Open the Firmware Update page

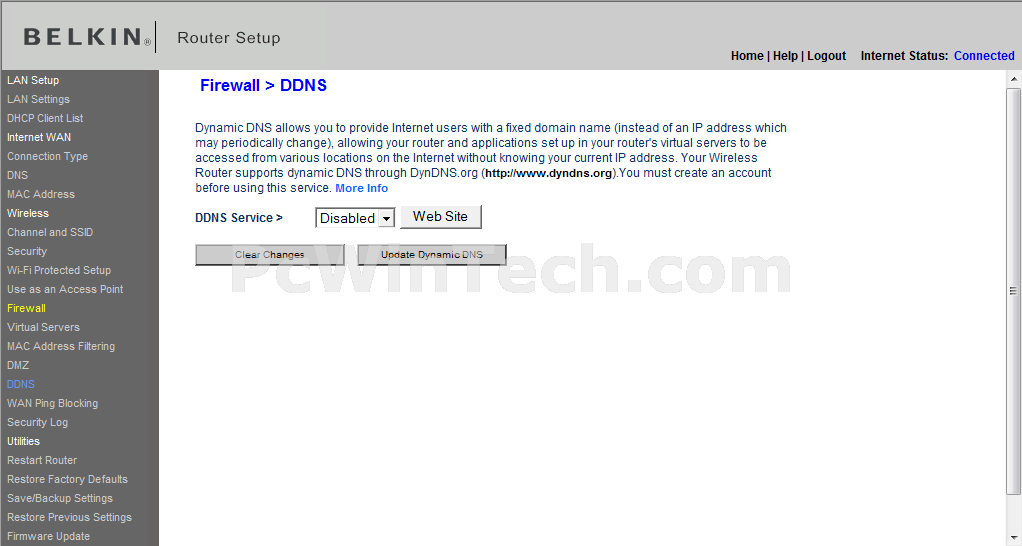point(49,536)
